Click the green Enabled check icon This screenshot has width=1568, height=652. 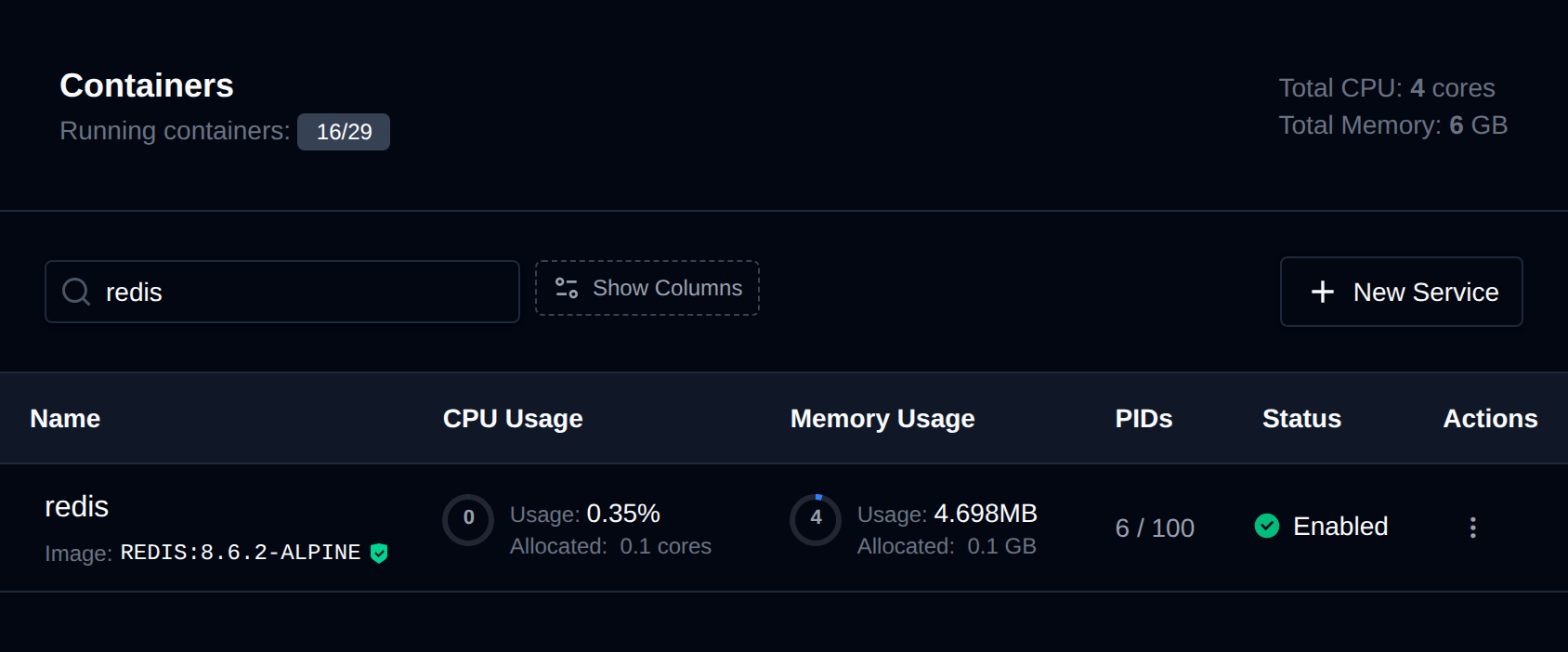[1267, 526]
